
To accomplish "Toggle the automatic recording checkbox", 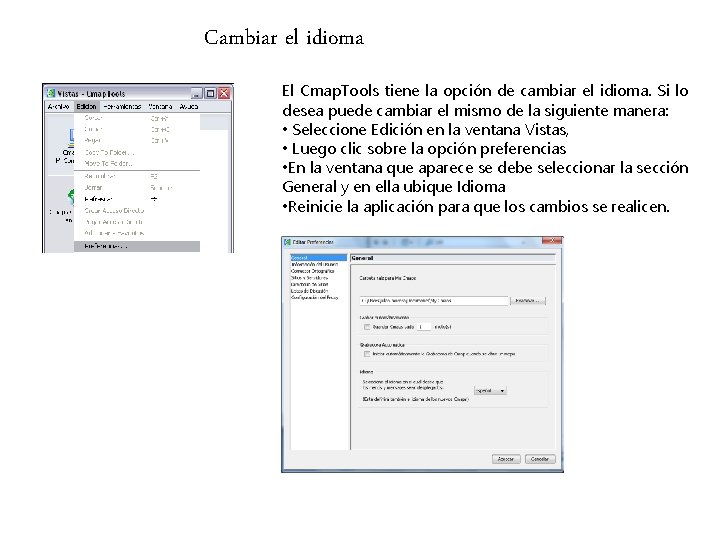I will (x=367, y=354).
